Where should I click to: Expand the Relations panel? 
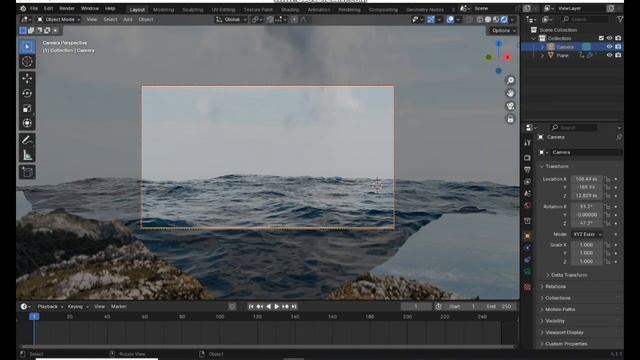(x=553, y=287)
